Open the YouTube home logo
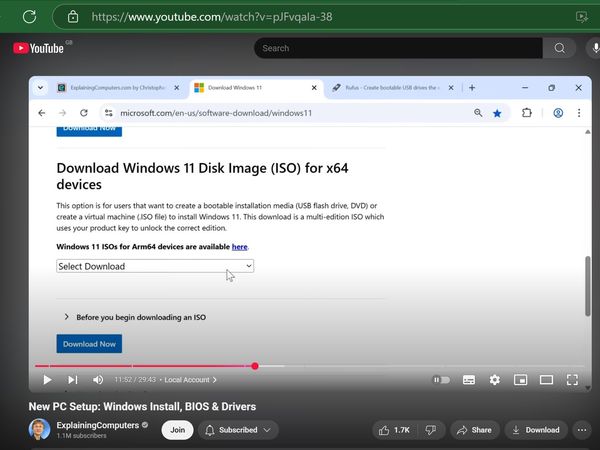The height and width of the screenshot is (450, 600). point(38,48)
